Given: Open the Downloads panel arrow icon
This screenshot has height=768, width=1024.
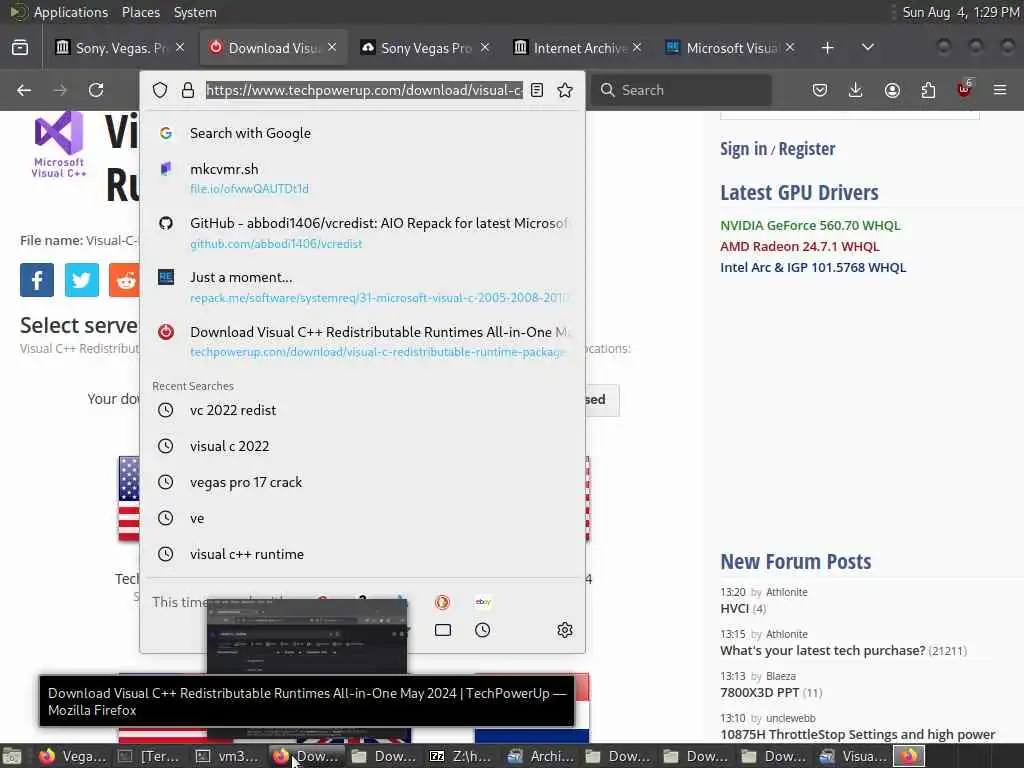Looking at the screenshot, I should (856, 90).
